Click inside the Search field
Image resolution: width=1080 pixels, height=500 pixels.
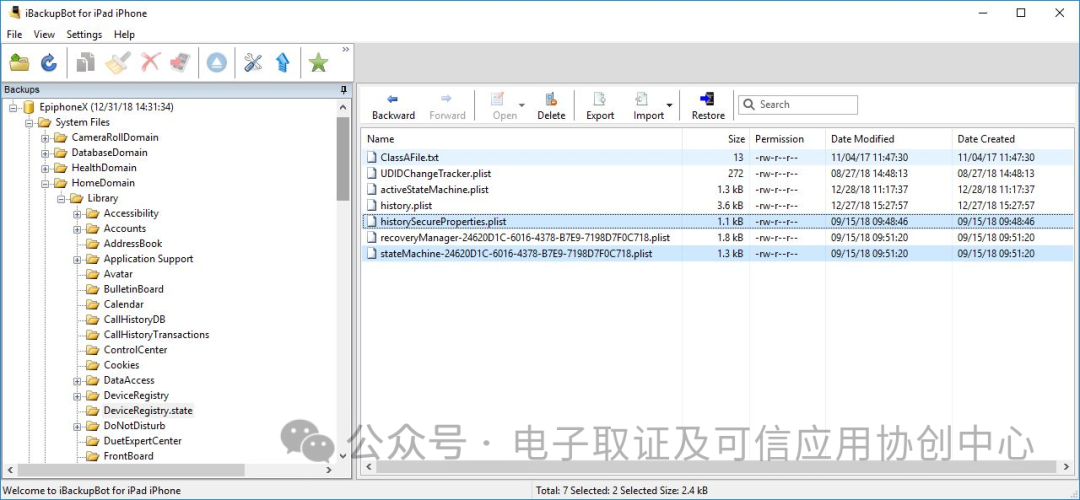(x=798, y=105)
